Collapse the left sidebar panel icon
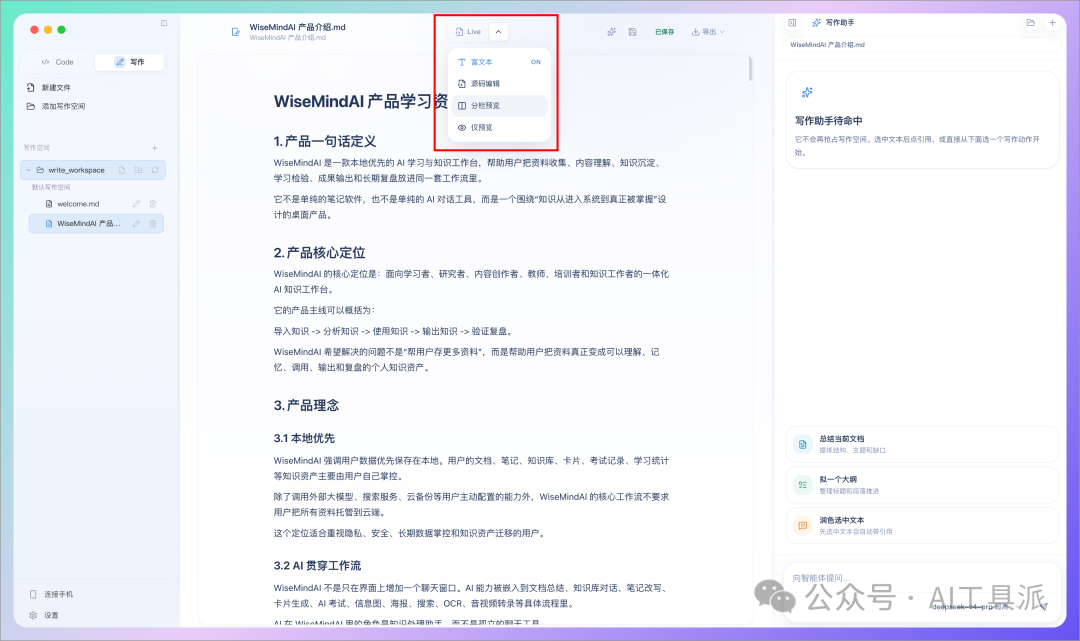Viewport: 1080px width, 641px height. click(x=164, y=23)
